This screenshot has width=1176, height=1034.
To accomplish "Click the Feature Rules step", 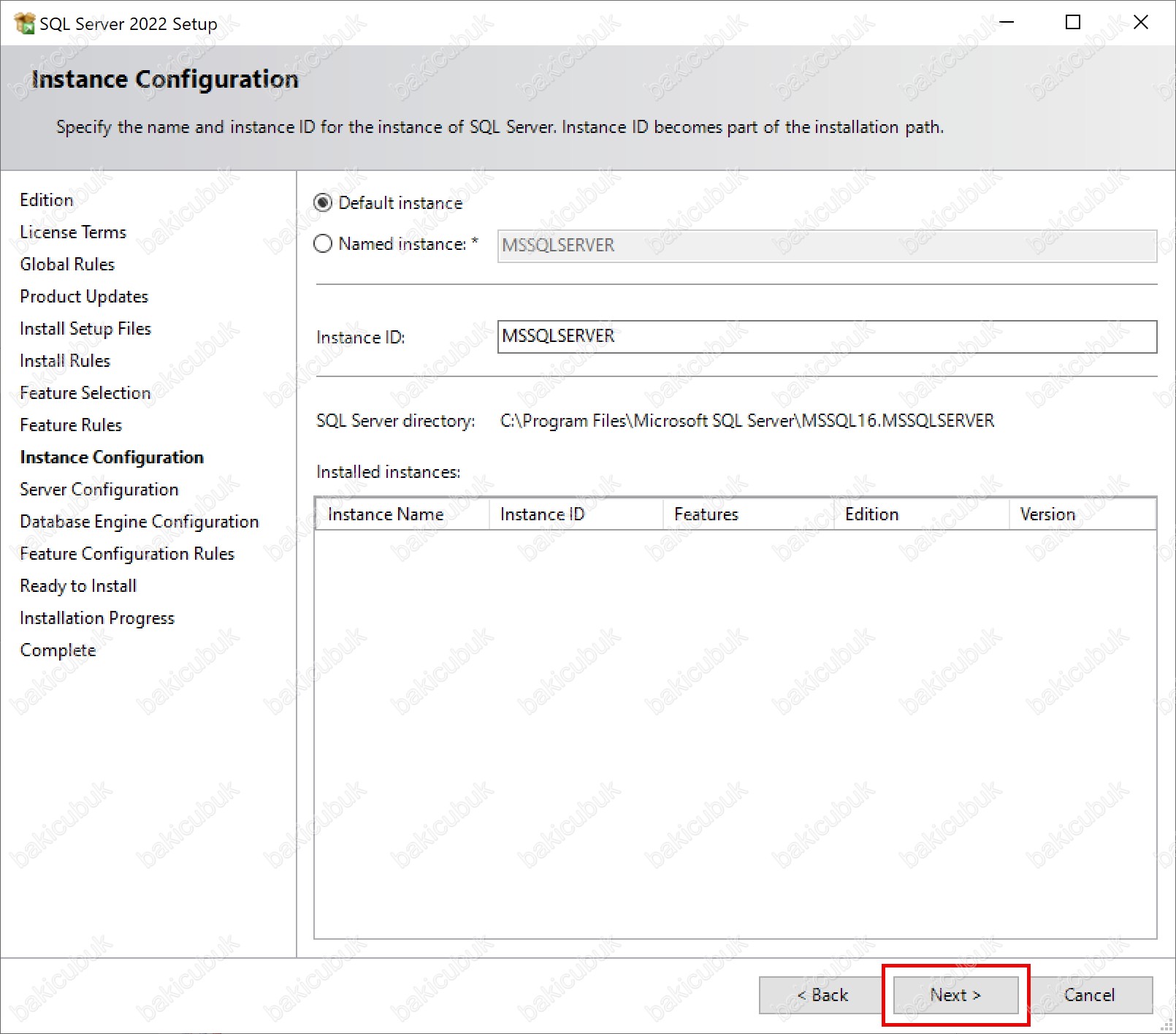I will (71, 425).
